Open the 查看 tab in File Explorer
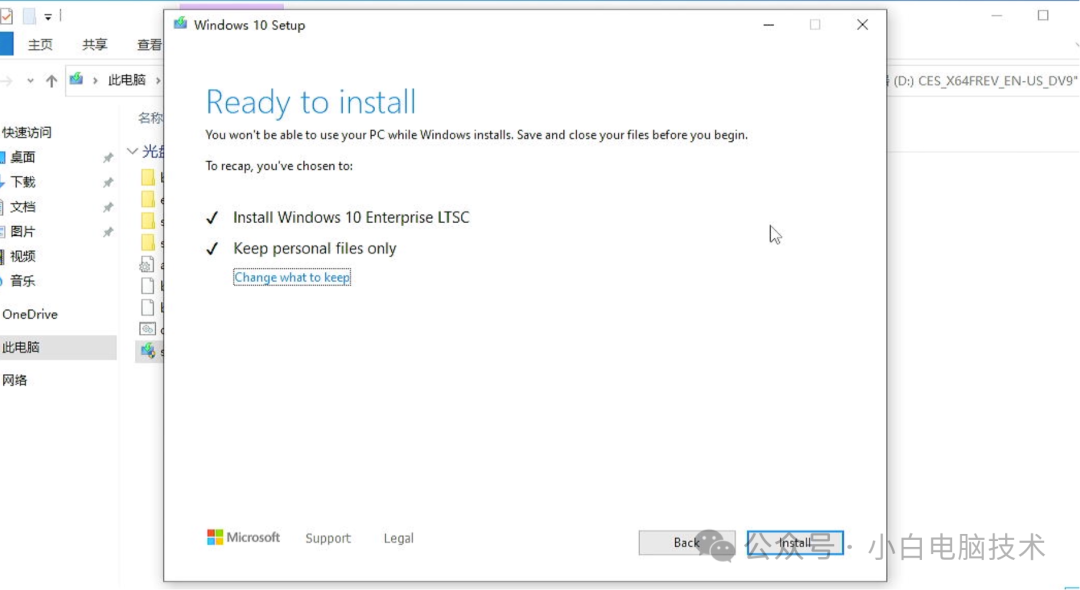This screenshot has width=1080, height=590. (149, 45)
